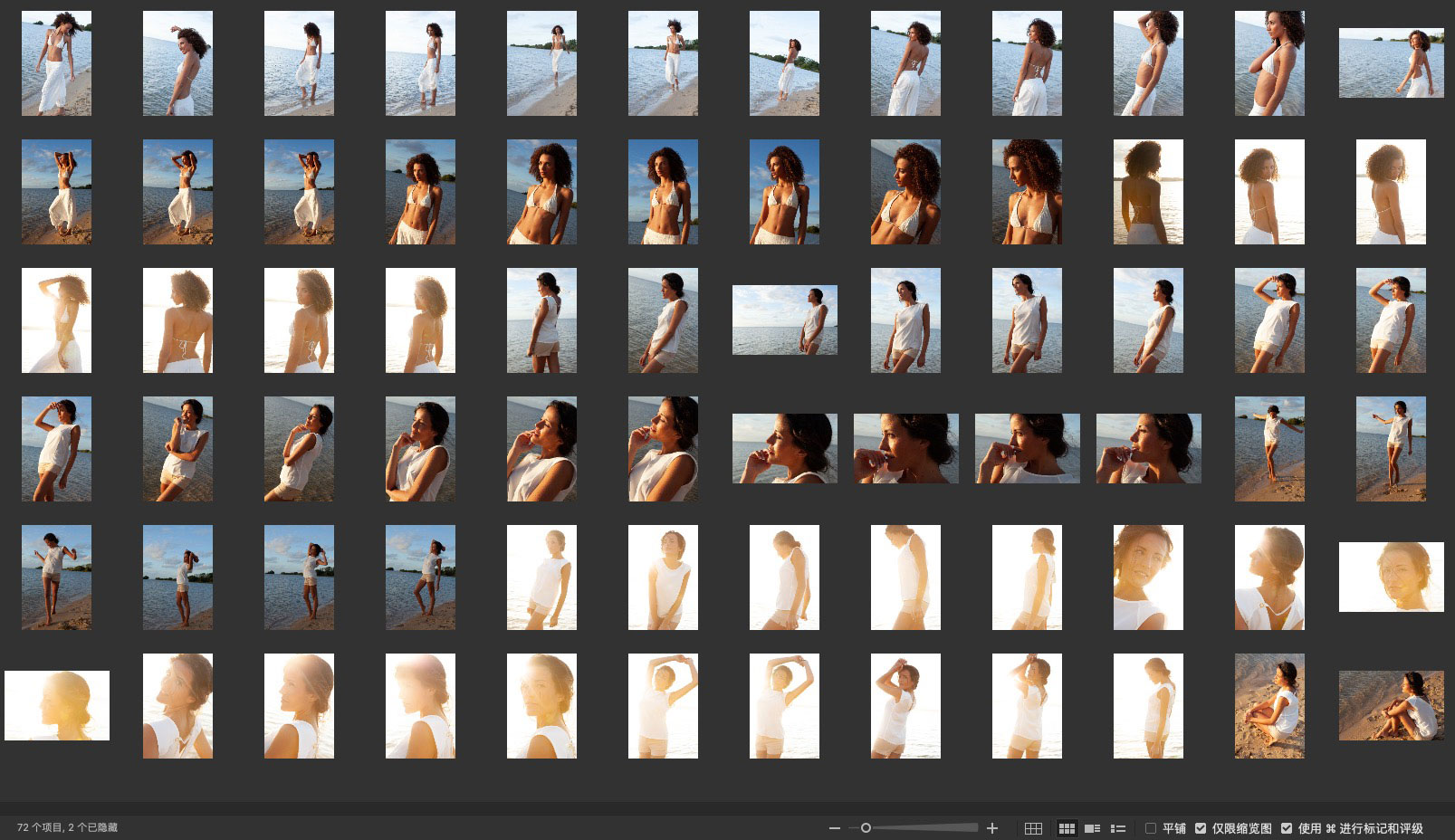Click the thumbnail size slider handle
Image resolution: width=1455 pixels, height=840 pixels.
866,828
